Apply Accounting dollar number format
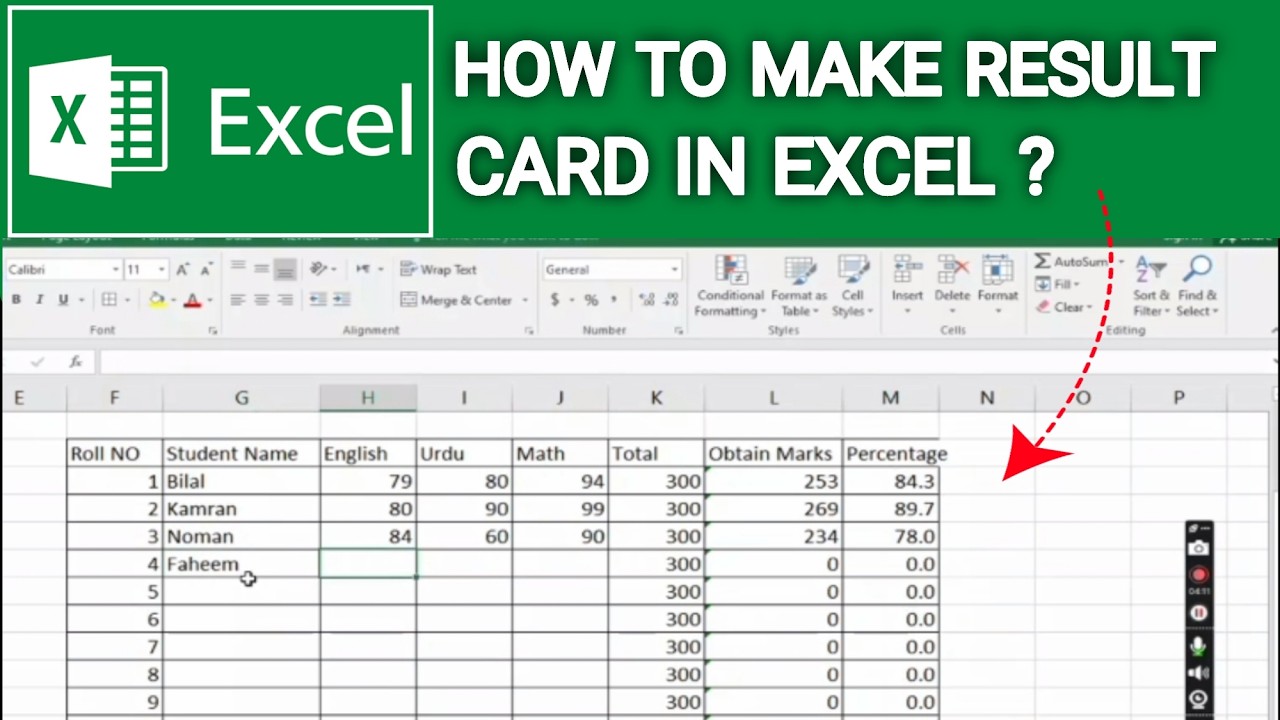This screenshot has height=720, width=1280. click(x=555, y=300)
